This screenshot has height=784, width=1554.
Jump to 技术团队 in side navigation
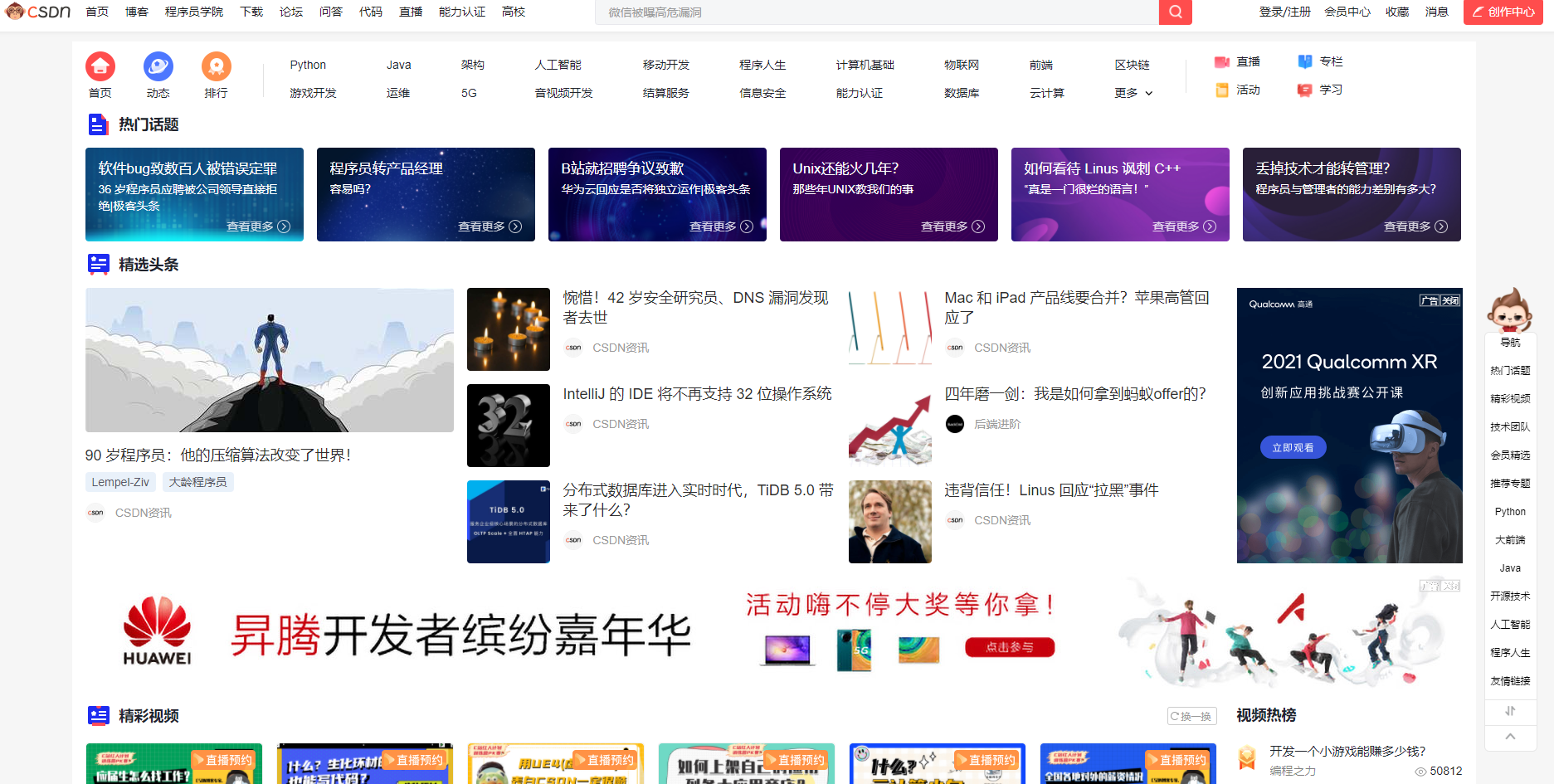(x=1510, y=427)
